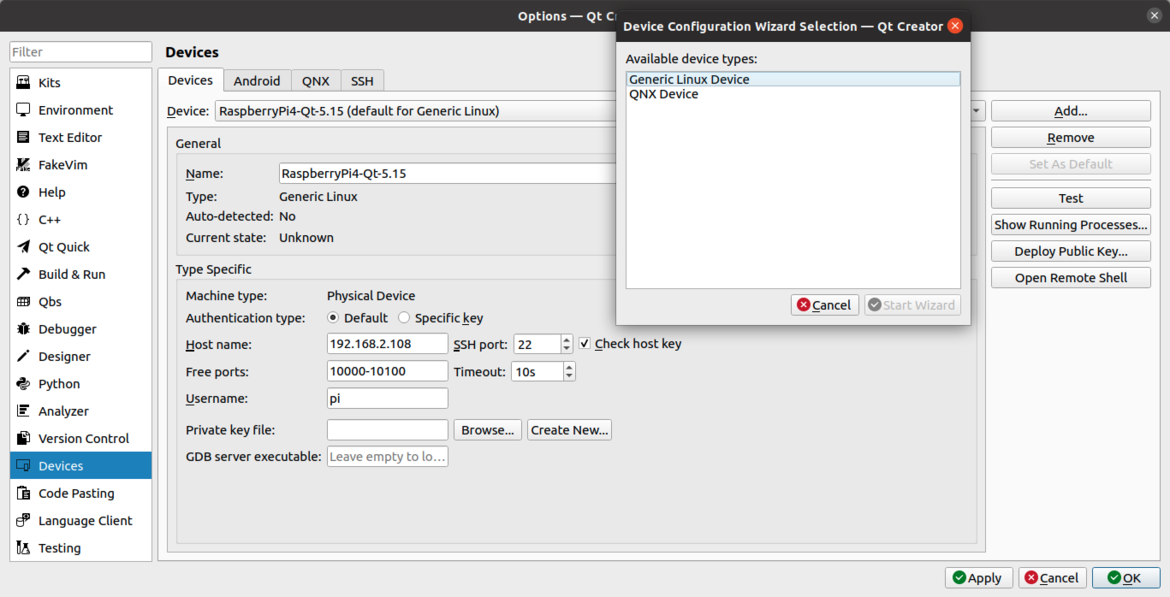Select Specific key authentication type
The height and width of the screenshot is (597, 1170).
[x=404, y=318]
